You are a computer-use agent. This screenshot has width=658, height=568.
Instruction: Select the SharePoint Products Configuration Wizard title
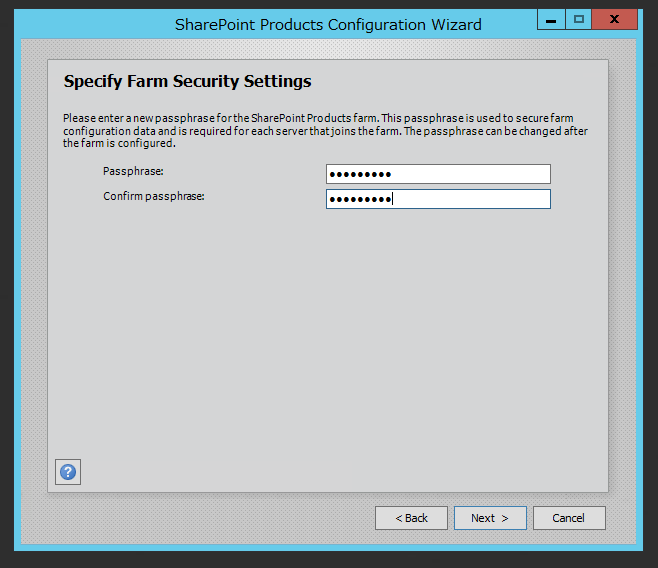(328, 25)
